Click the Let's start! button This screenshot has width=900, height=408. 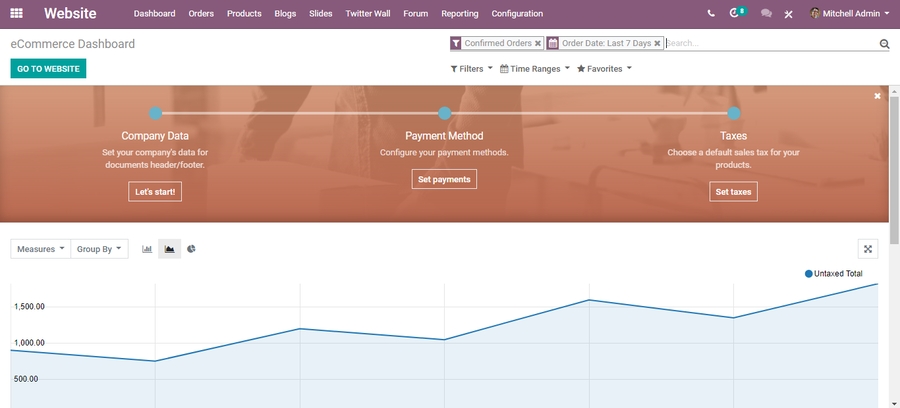coord(155,192)
